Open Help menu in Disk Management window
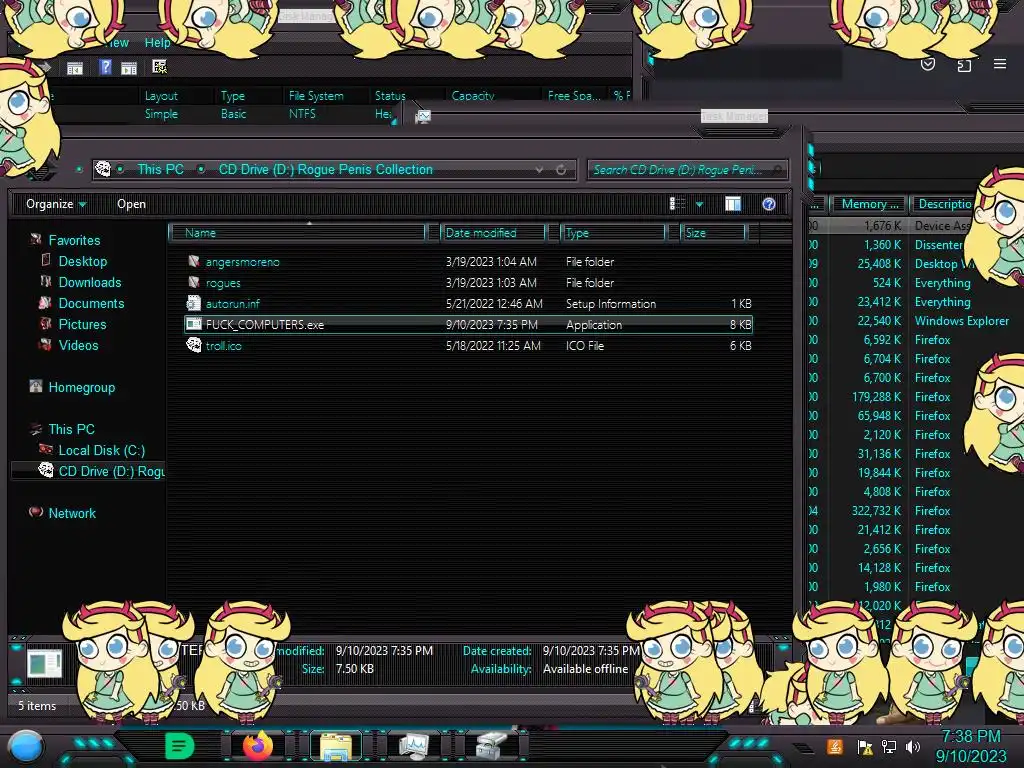Image resolution: width=1024 pixels, height=768 pixels. (x=157, y=42)
